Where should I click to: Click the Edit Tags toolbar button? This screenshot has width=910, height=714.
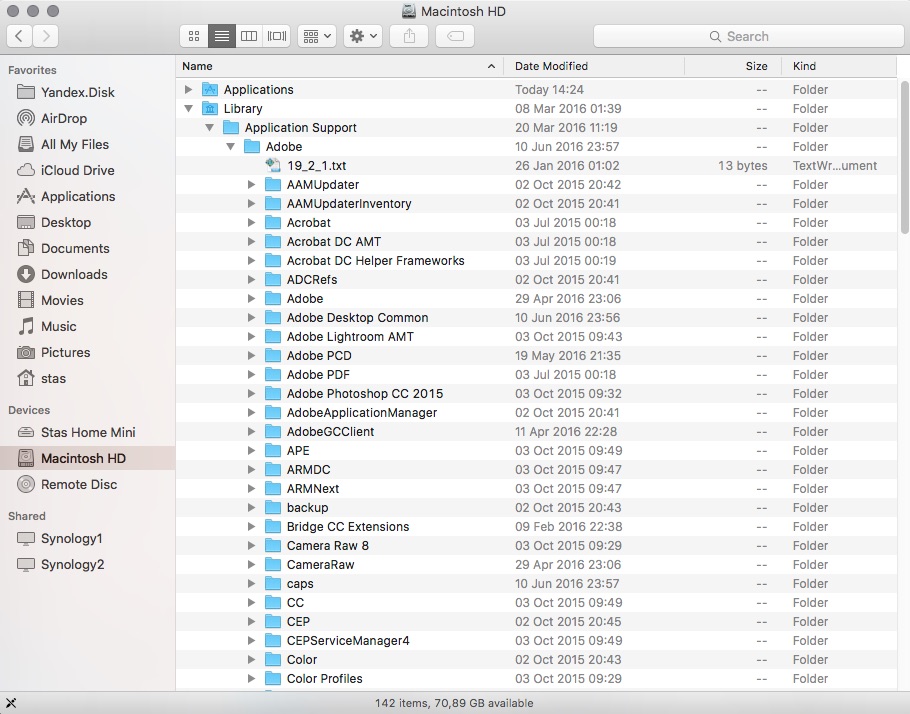(455, 36)
